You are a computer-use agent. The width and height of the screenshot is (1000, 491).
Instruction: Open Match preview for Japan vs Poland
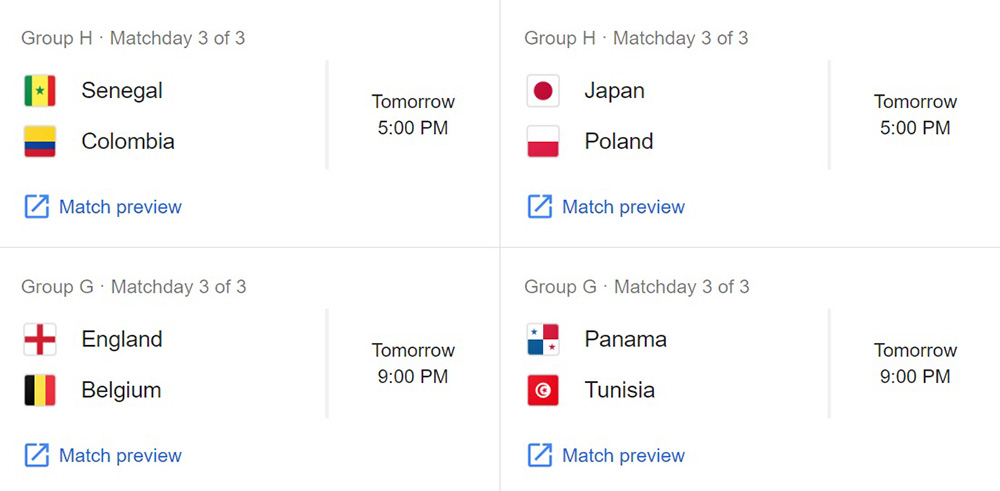click(x=623, y=207)
